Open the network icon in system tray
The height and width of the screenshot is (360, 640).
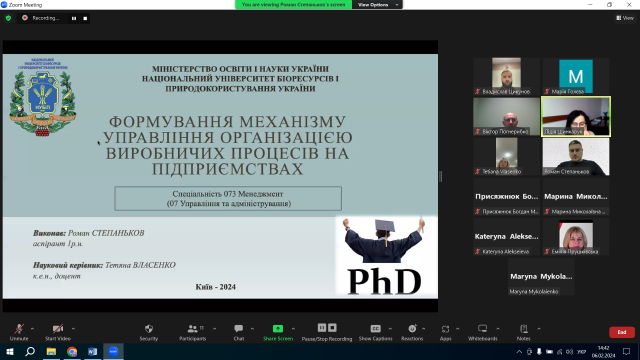(559, 351)
